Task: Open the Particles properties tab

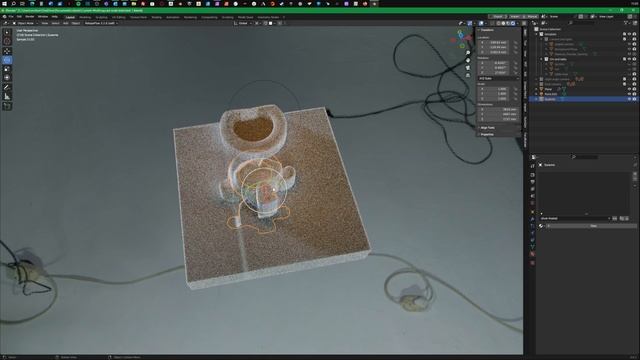Action: tap(532, 226)
